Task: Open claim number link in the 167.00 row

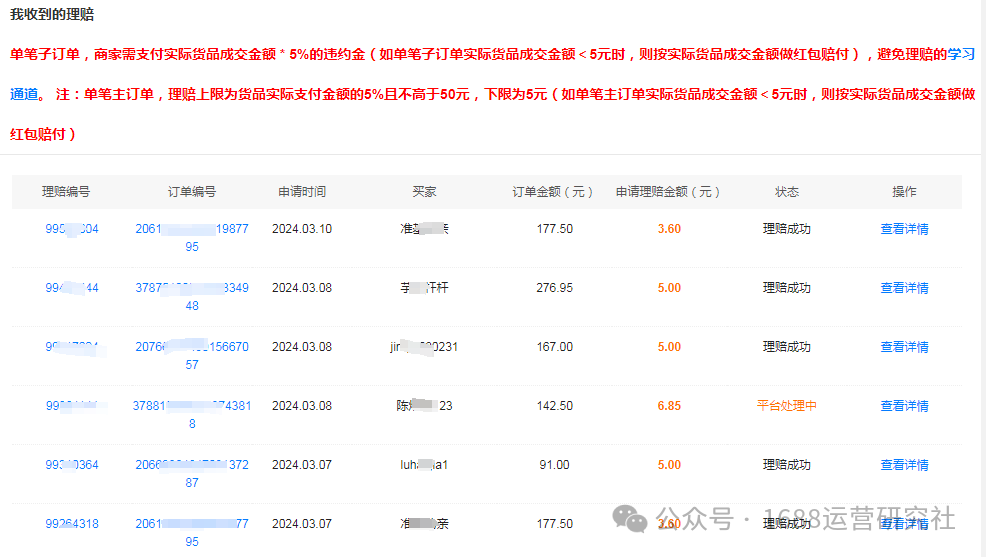Action: (x=72, y=347)
